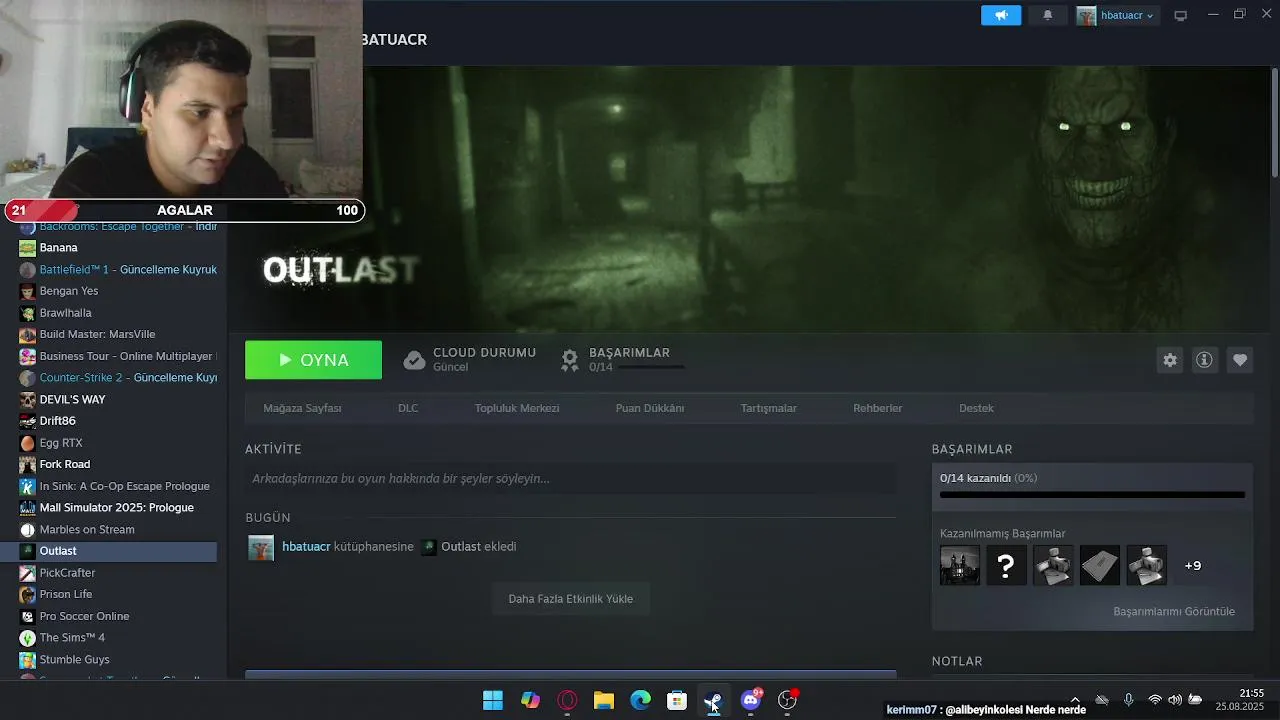The width and height of the screenshot is (1280, 720).
Task: Load more with Daha Fazla Etkinlik Yükle
Action: (x=571, y=599)
